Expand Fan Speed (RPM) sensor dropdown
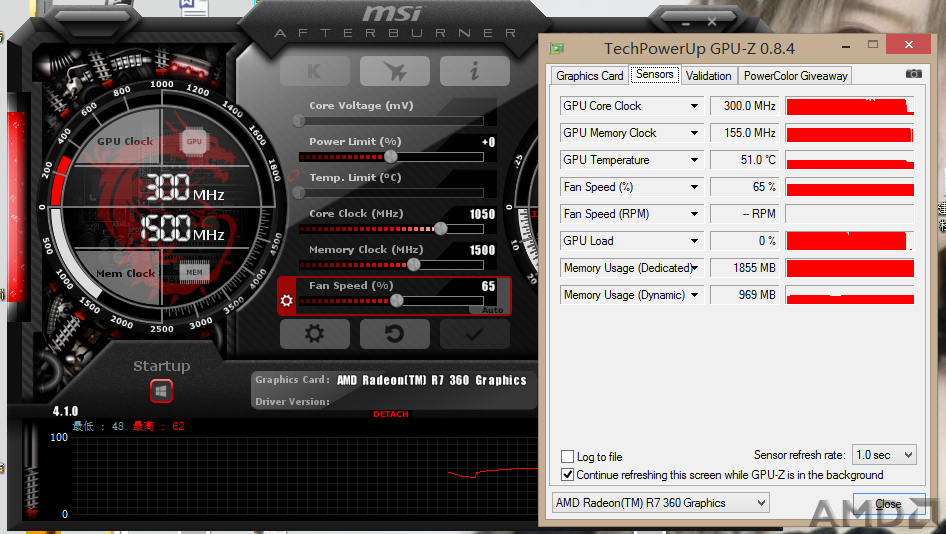Viewport: 946px width, 534px height. point(694,214)
